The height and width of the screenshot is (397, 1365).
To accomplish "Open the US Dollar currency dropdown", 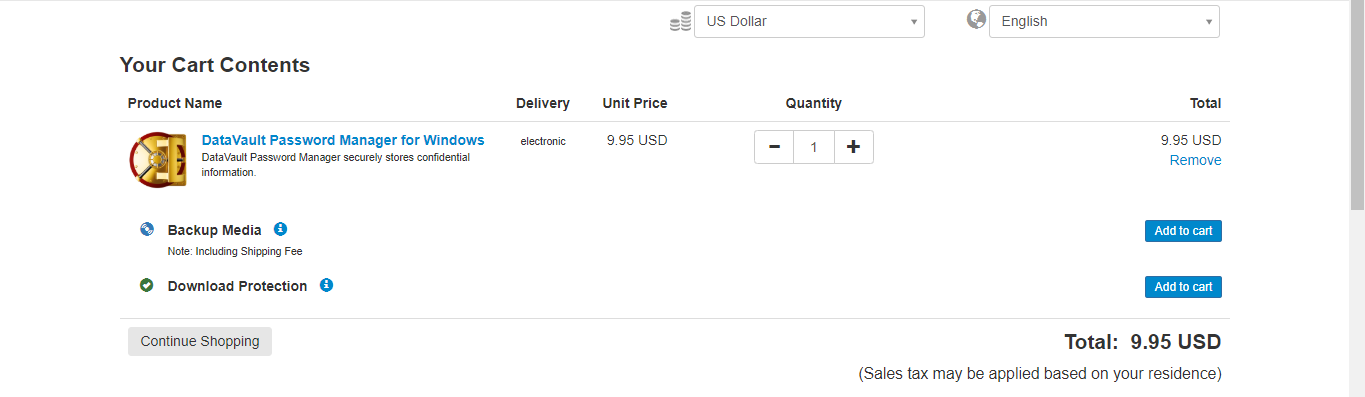I will click(x=809, y=21).
